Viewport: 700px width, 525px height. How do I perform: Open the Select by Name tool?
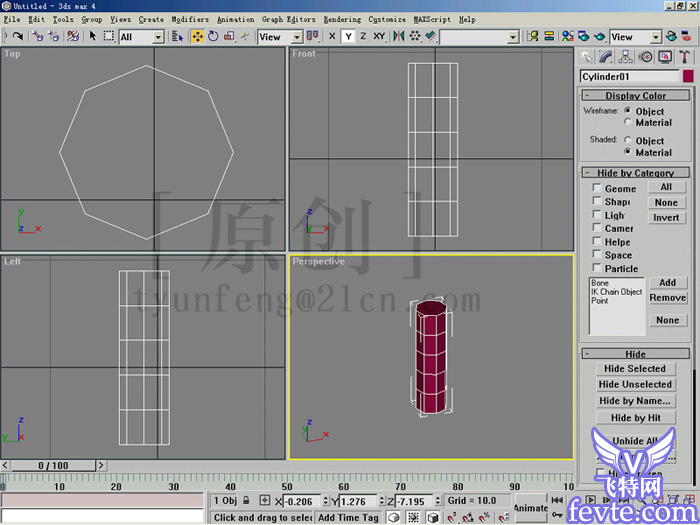tap(178, 36)
